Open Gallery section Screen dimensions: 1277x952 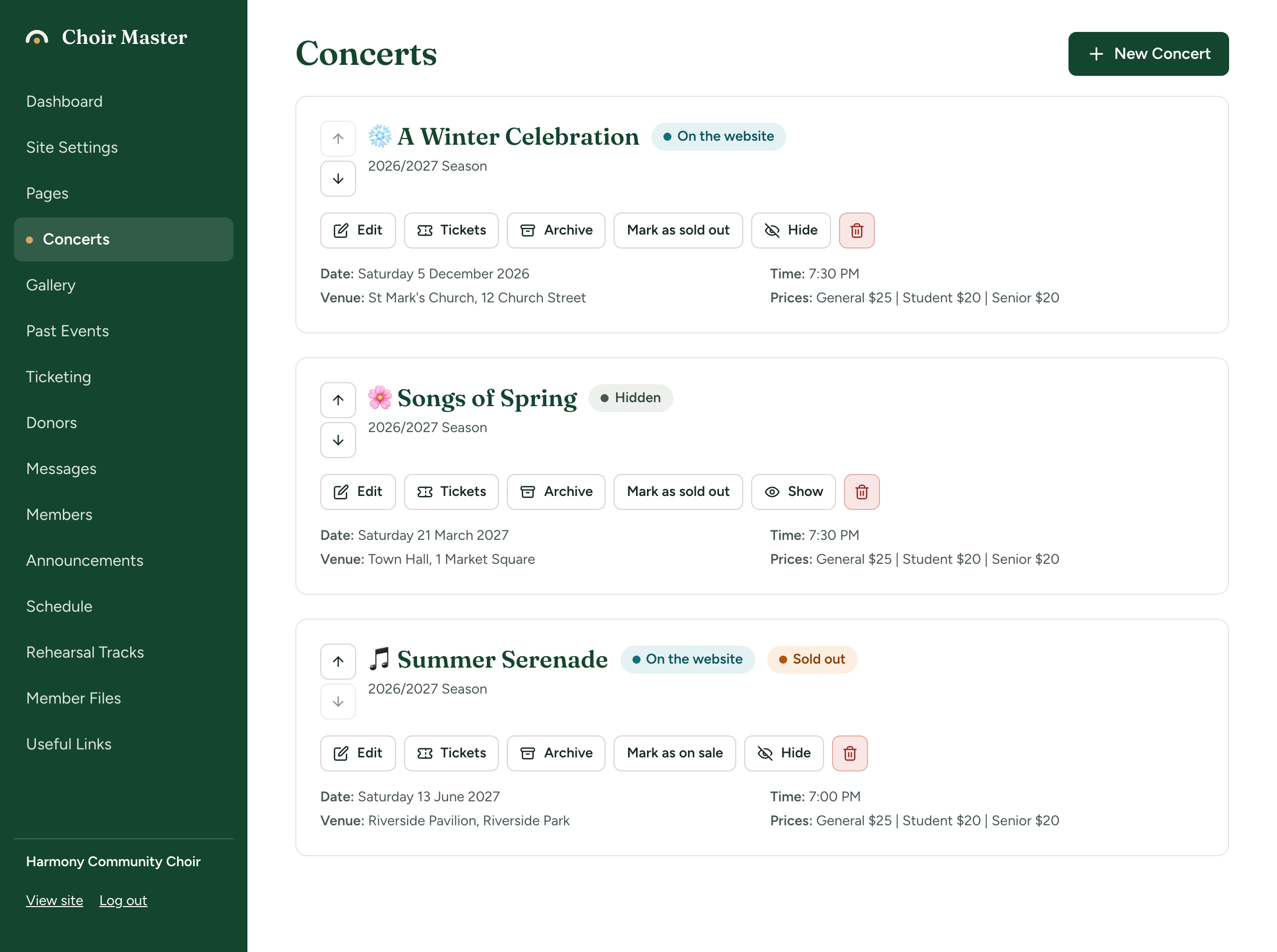123,285
